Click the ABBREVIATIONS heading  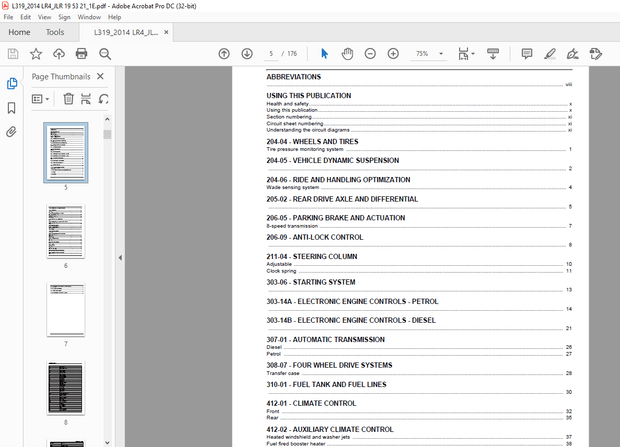click(293, 77)
